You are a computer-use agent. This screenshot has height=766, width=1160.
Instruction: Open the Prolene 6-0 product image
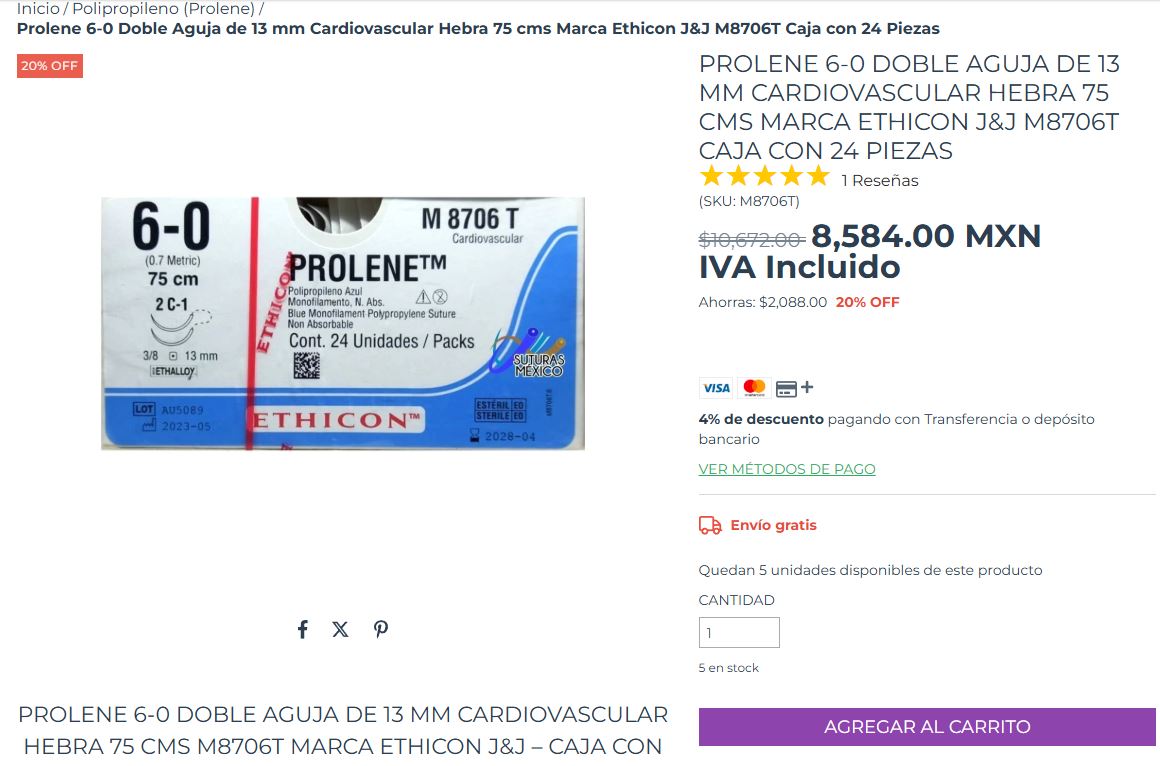[x=343, y=323]
